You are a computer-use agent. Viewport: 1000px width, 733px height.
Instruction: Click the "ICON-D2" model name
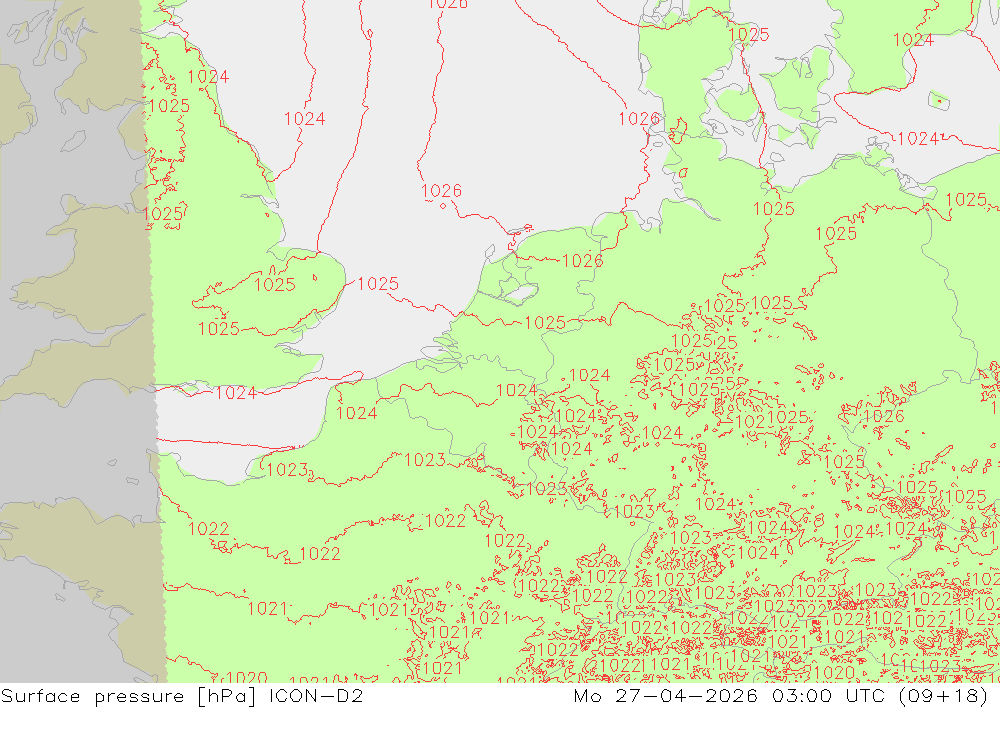tap(316, 695)
